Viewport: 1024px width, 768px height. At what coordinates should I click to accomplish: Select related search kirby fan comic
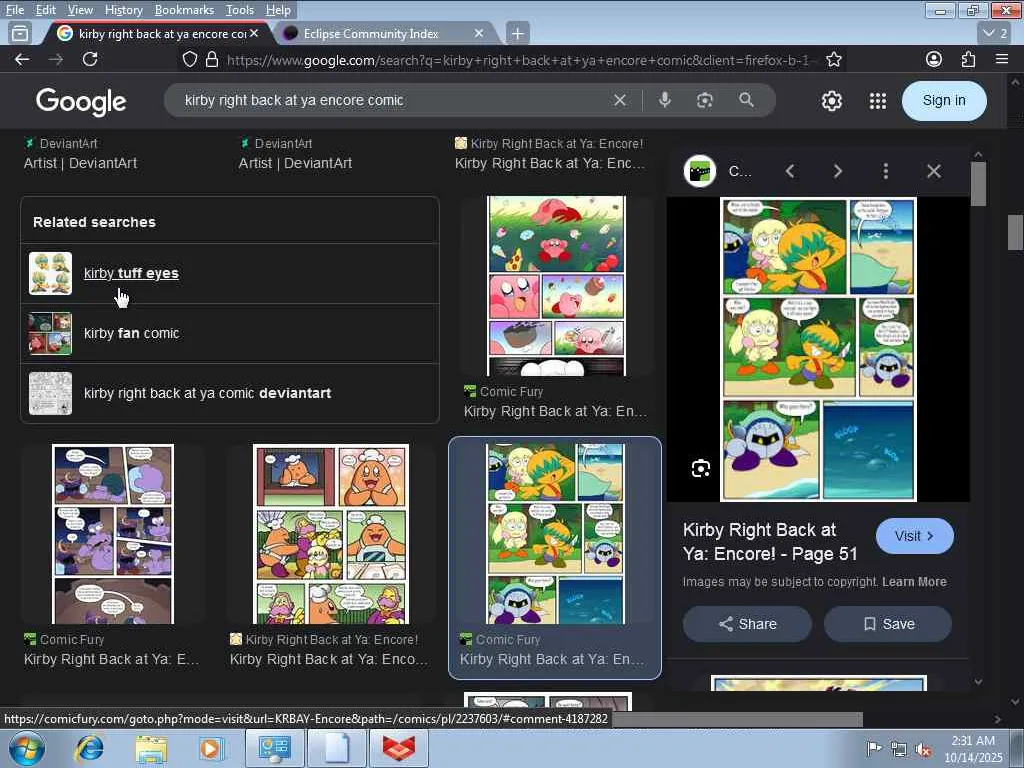point(230,333)
